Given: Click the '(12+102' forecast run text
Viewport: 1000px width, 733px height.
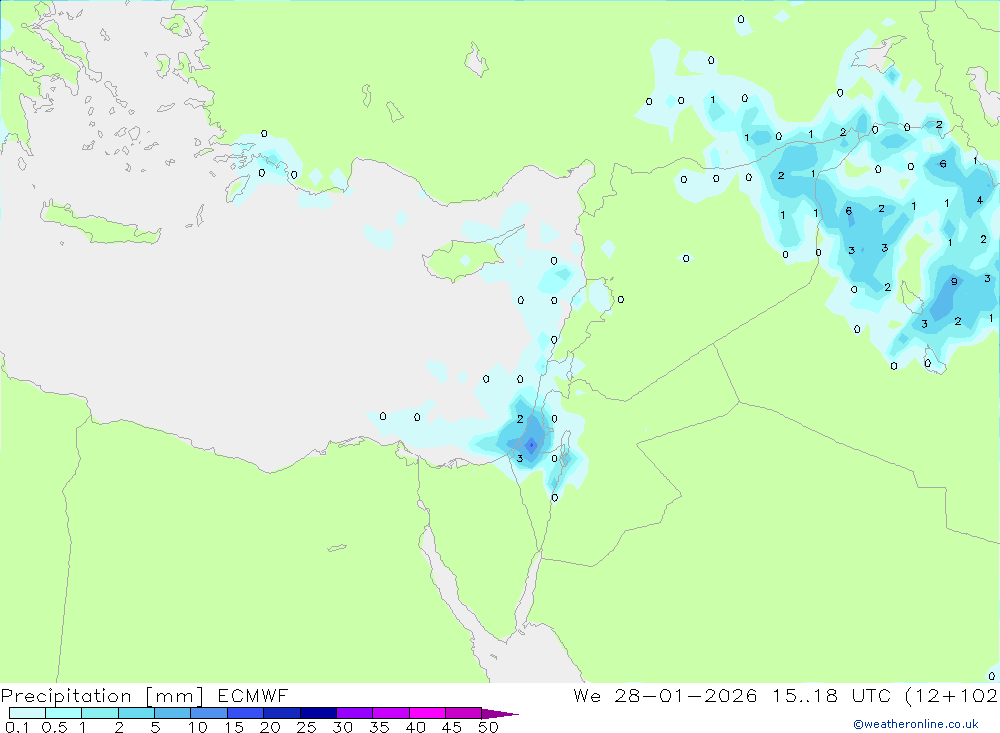Looking at the screenshot, I should tap(952, 696).
